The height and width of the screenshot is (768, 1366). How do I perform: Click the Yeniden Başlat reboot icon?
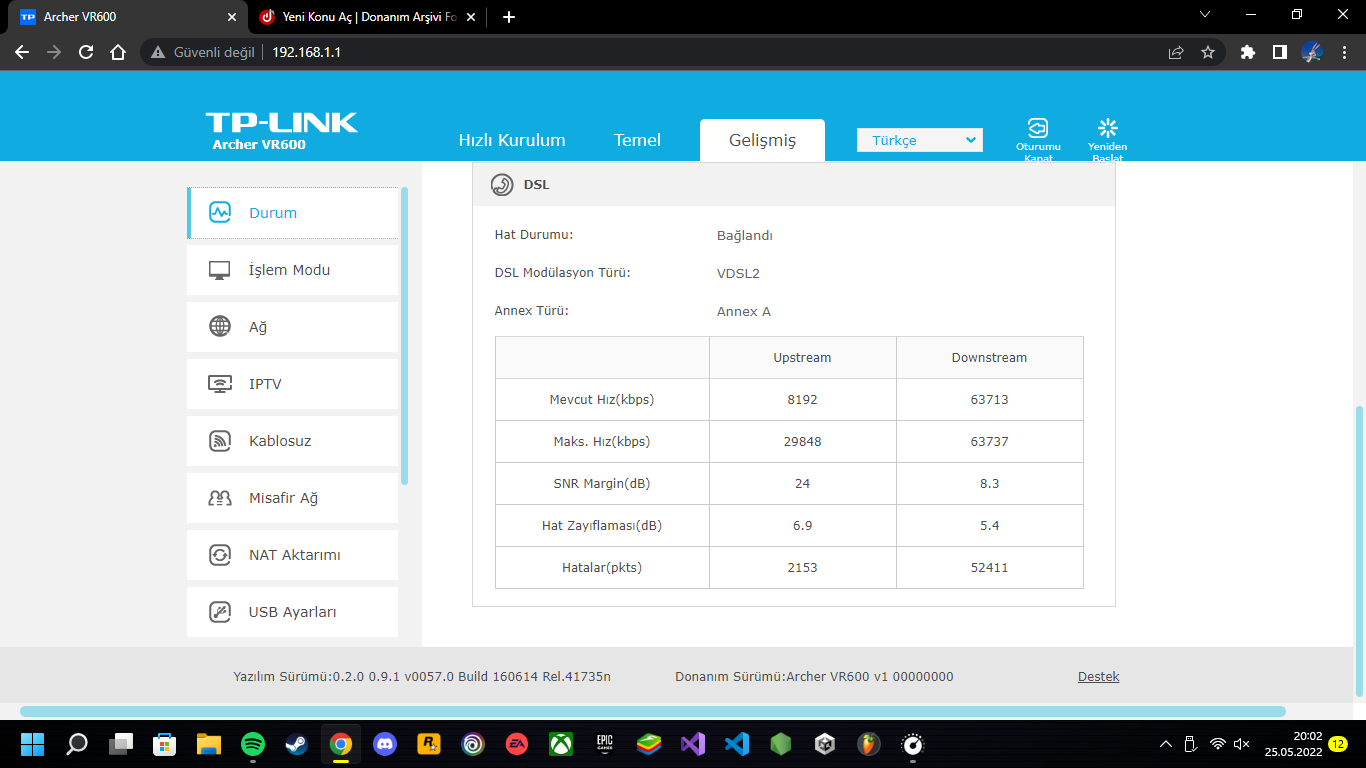click(1107, 128)
